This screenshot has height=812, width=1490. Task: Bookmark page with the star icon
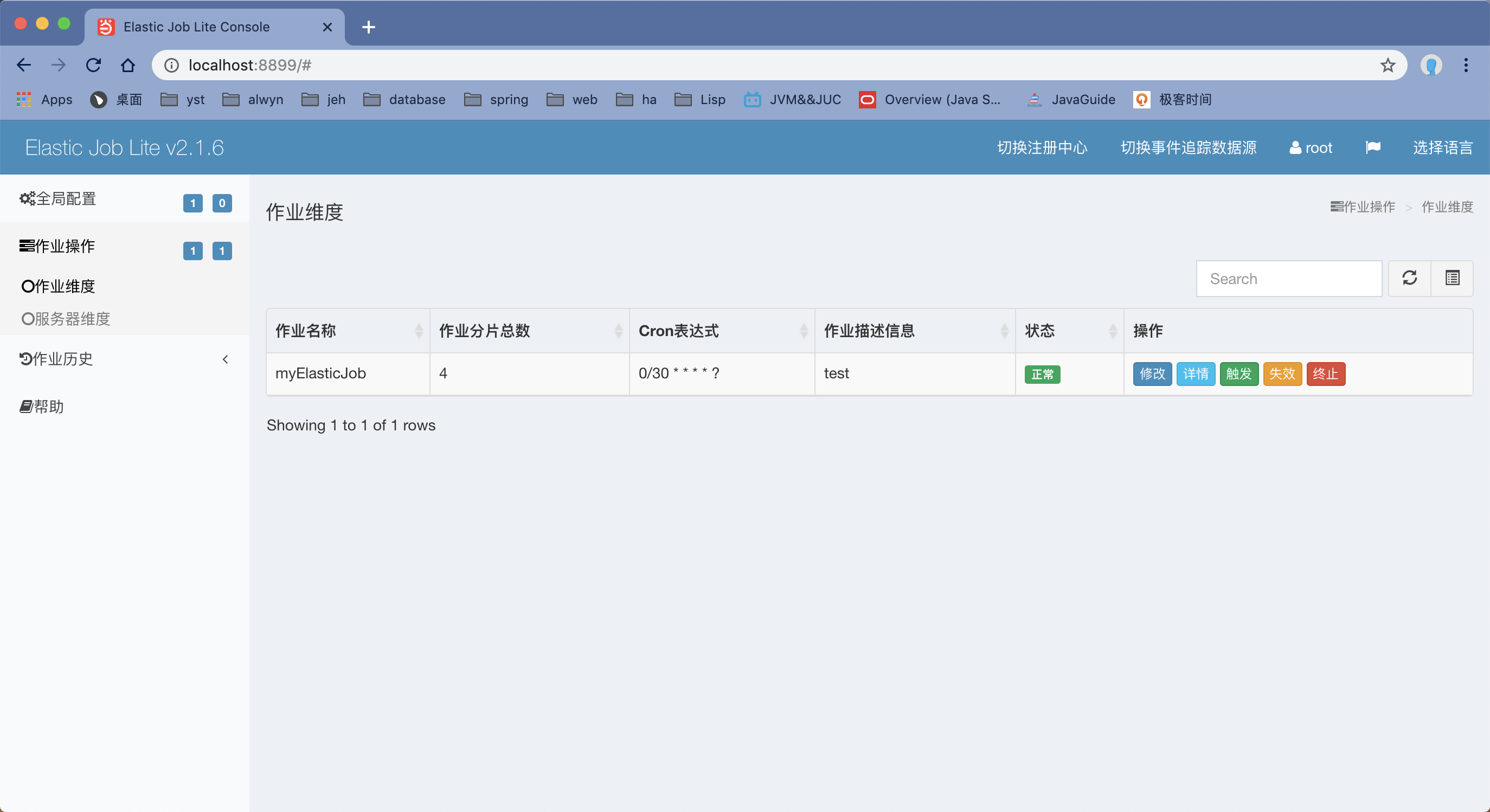click(x=1387, y=66)
